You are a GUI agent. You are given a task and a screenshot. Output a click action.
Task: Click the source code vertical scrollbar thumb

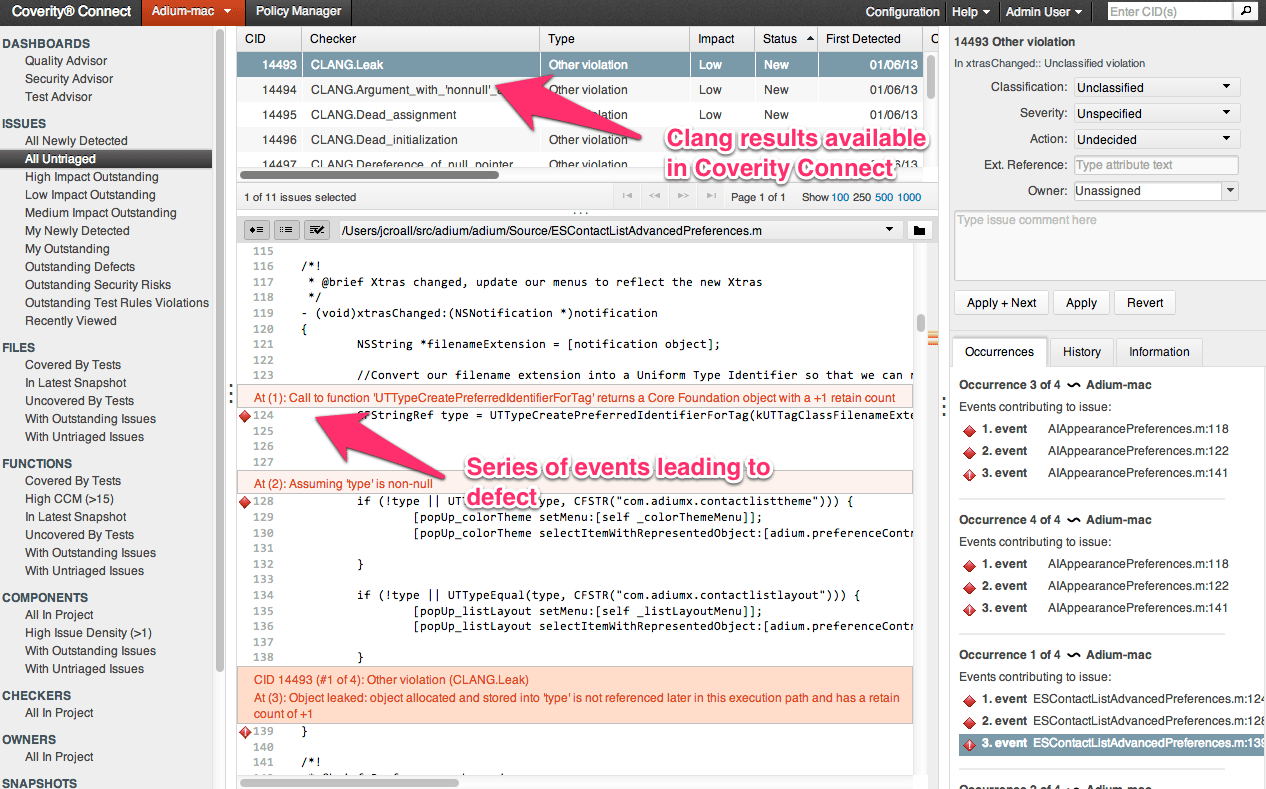pyautogui.click(x=921, y=323)
